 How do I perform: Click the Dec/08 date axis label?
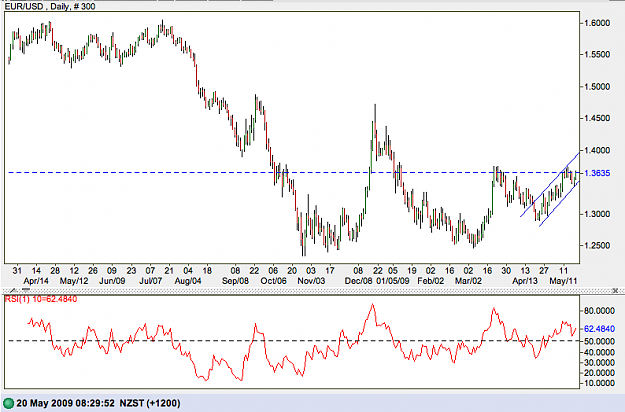(x=358, y=281)
